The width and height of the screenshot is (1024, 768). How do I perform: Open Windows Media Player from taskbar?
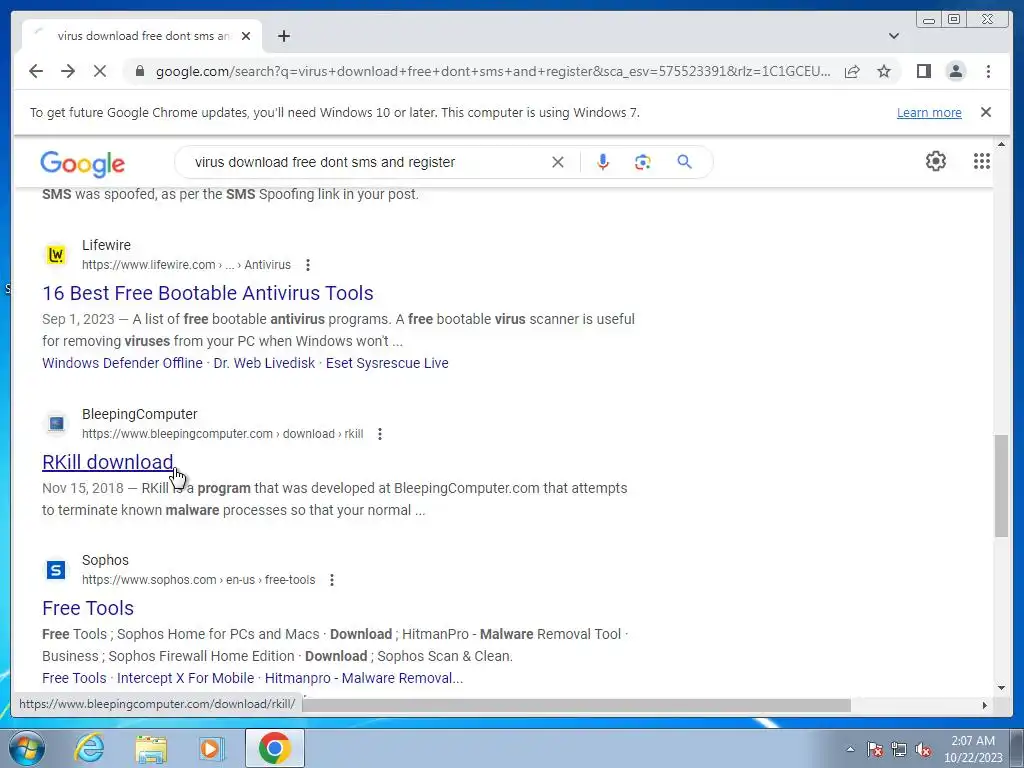(x=211, y=749)
